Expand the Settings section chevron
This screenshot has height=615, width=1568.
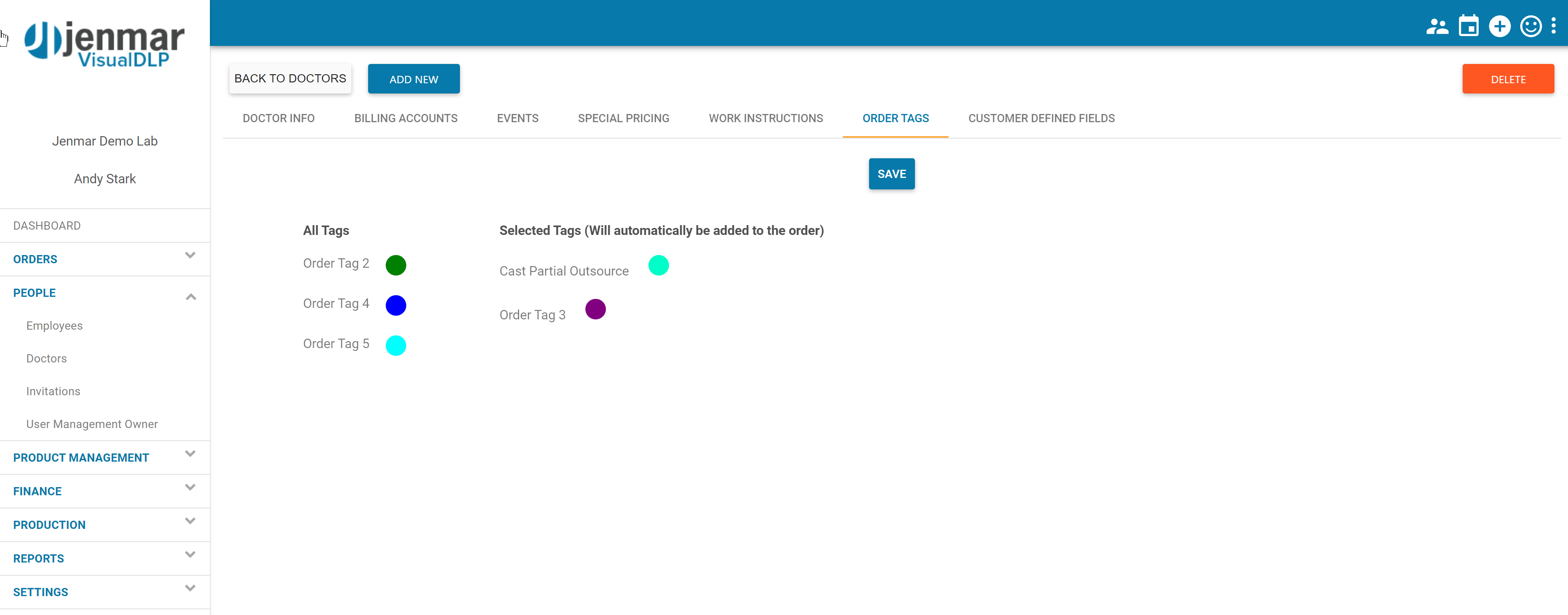190,588
